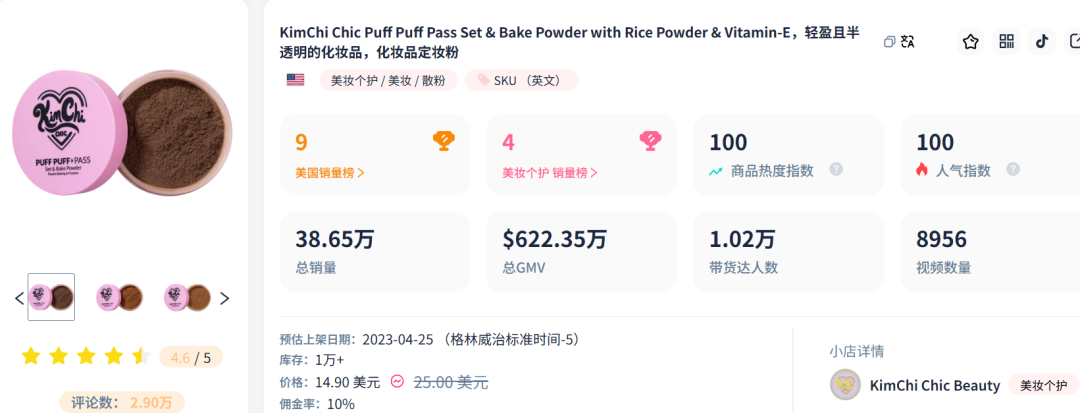Open the KimChi Chic Beauty shop link

(934, 385)
